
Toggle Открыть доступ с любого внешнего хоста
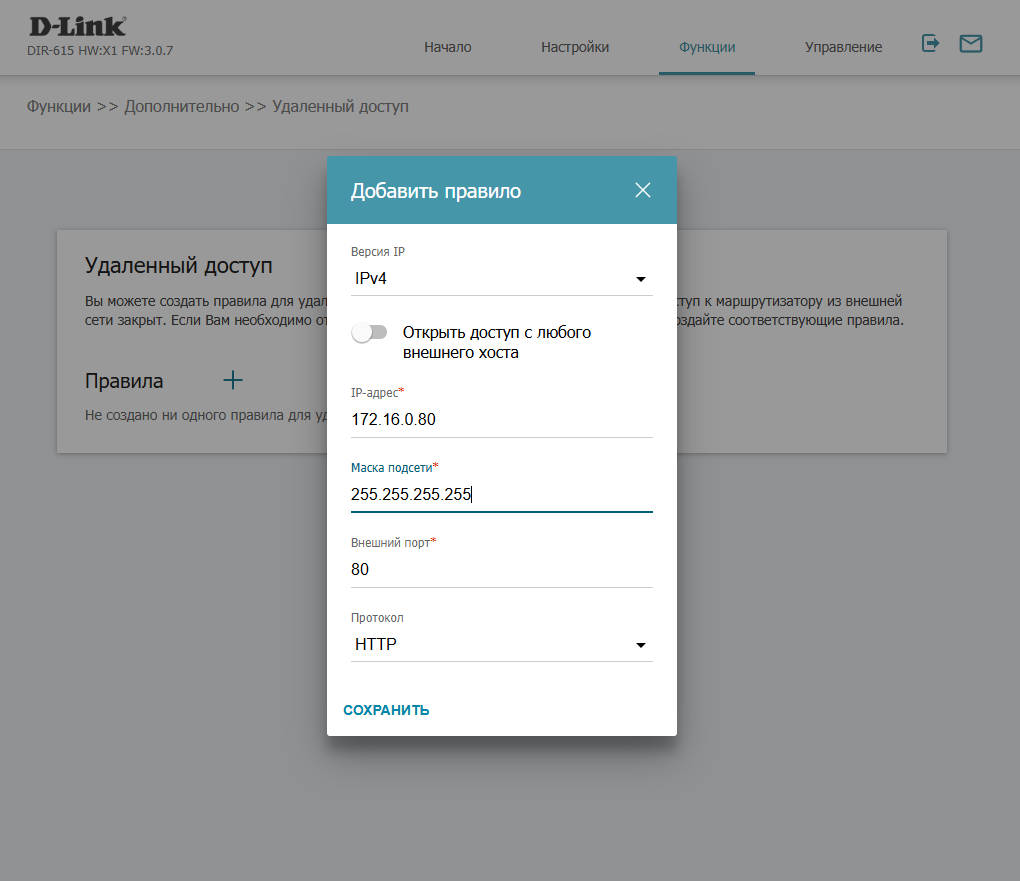(x=369, y=332)
